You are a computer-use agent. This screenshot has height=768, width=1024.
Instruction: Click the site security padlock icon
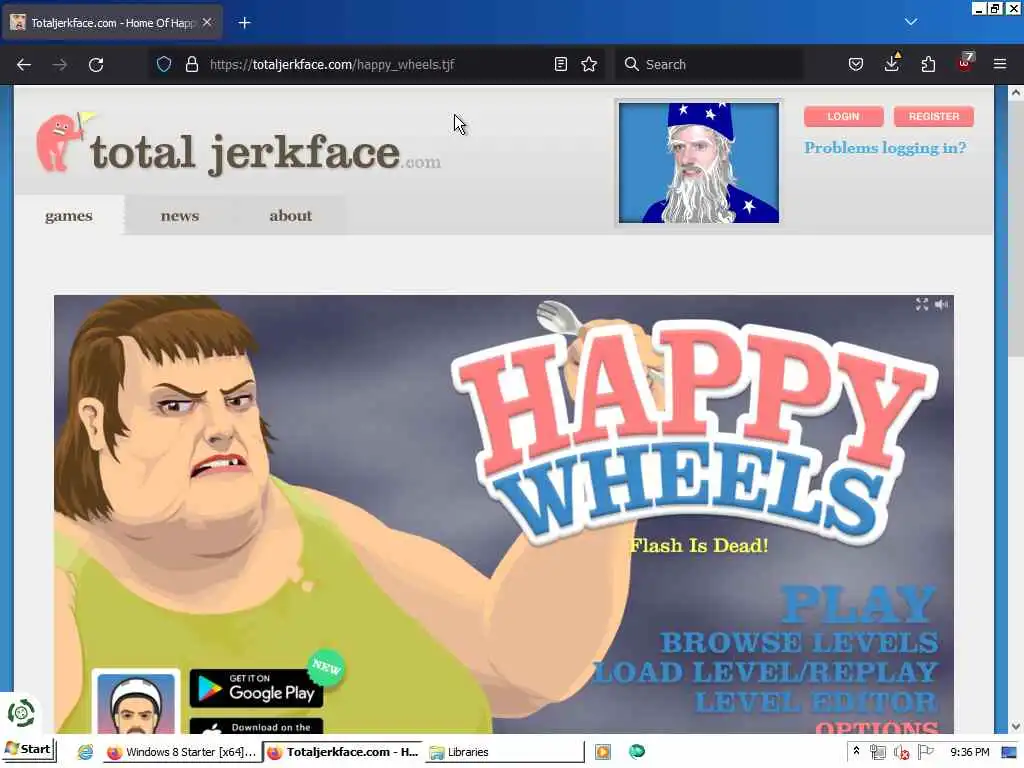coord(191,64)
